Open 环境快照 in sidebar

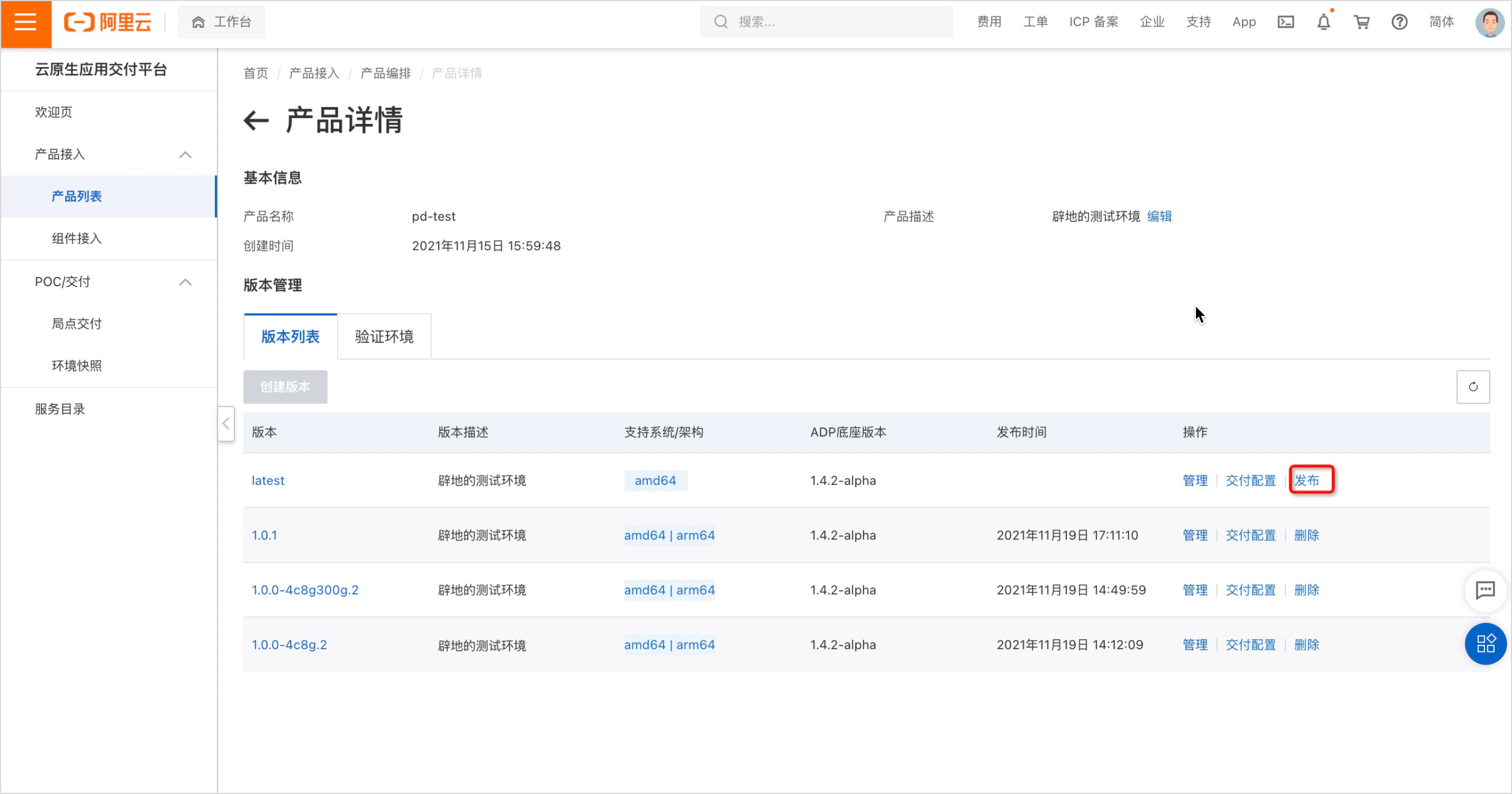pyautogui.click(x=77, y=365)
